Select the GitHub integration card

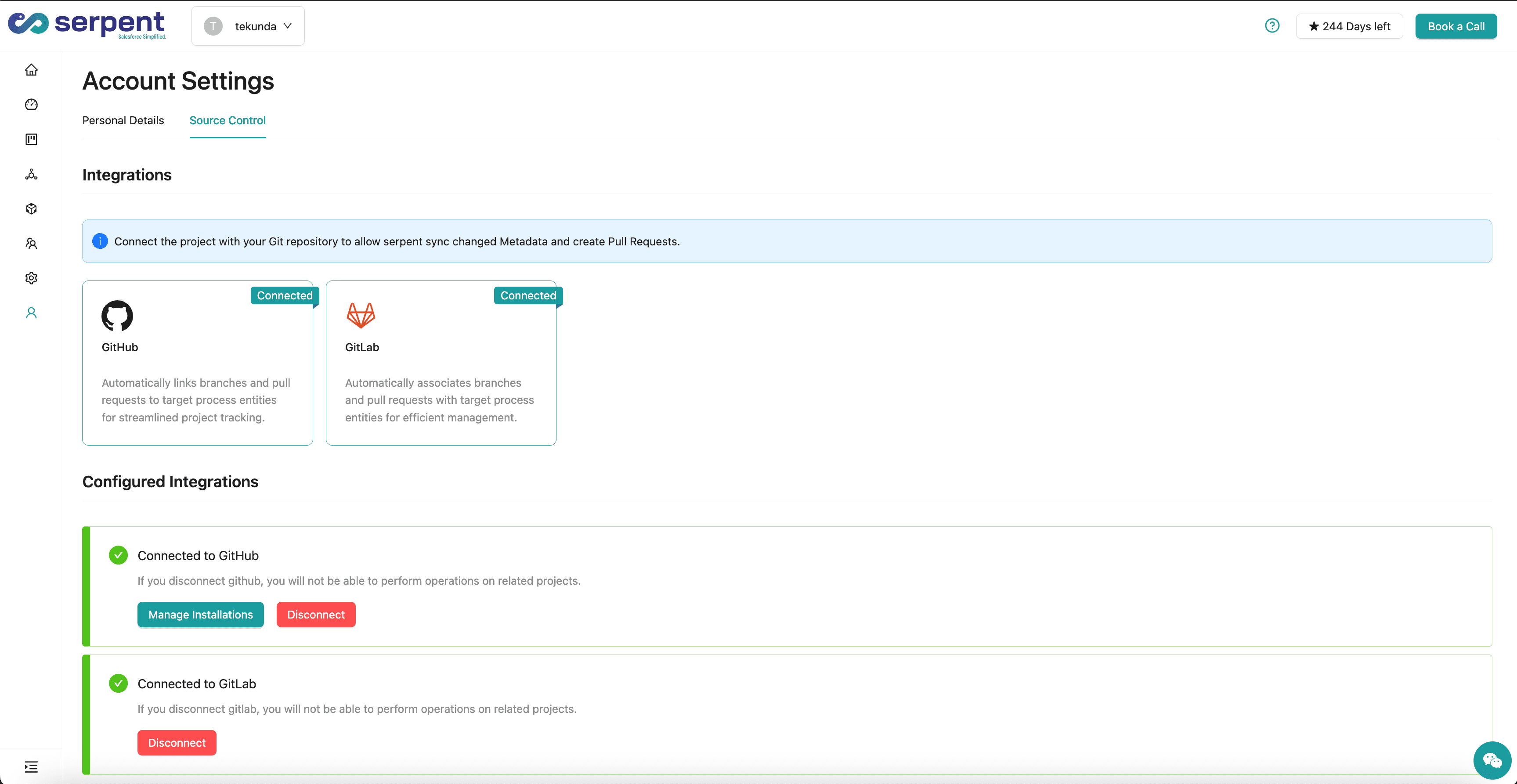click(197, 363)
